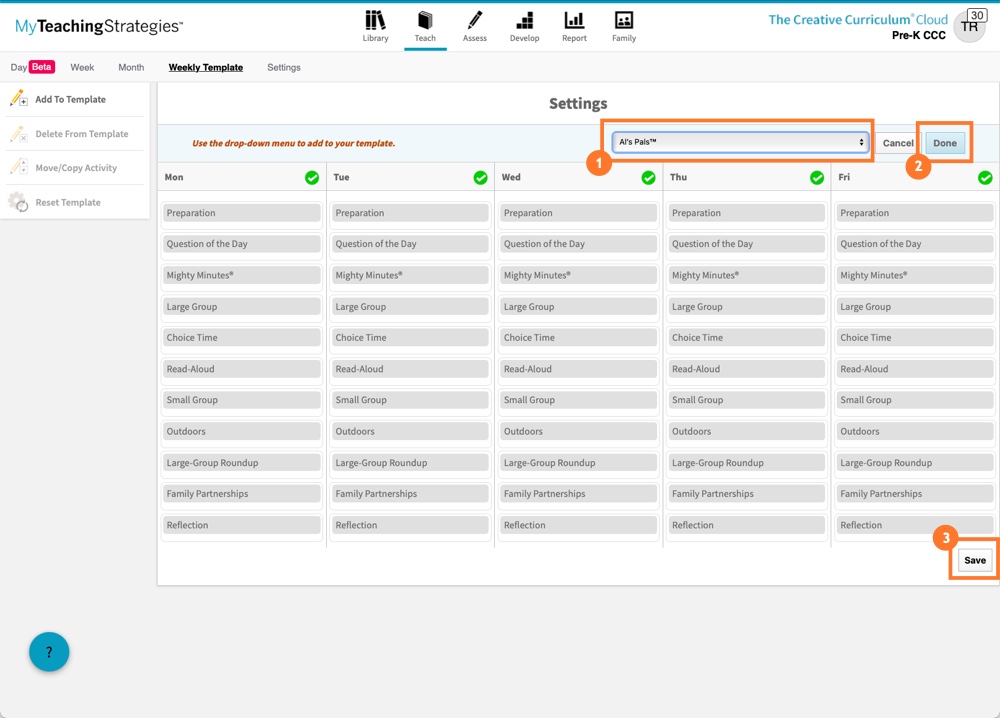Click Add To Template pencil icon

pos(18,99)
